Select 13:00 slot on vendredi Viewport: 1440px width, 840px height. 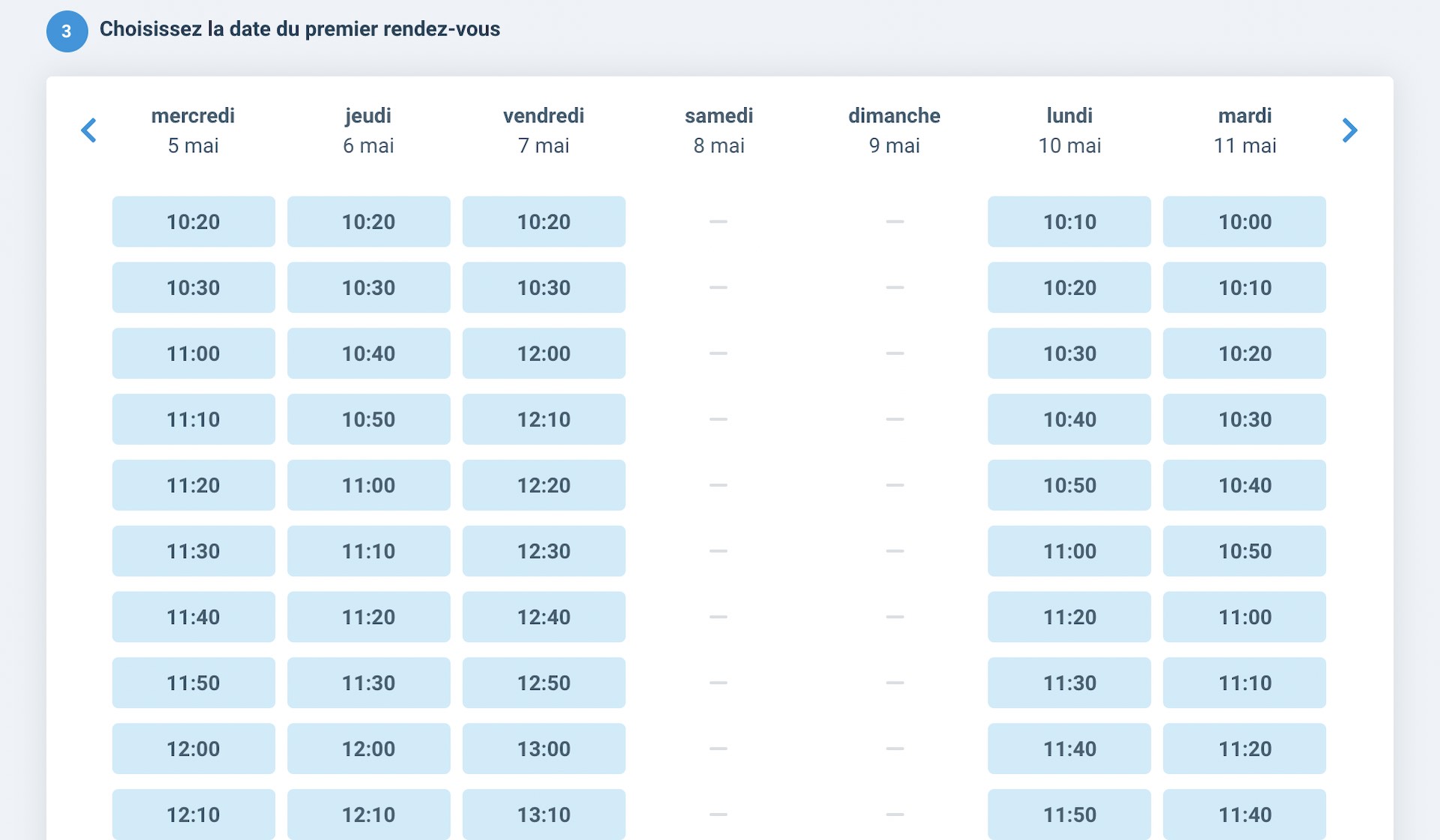pos(544,748)
